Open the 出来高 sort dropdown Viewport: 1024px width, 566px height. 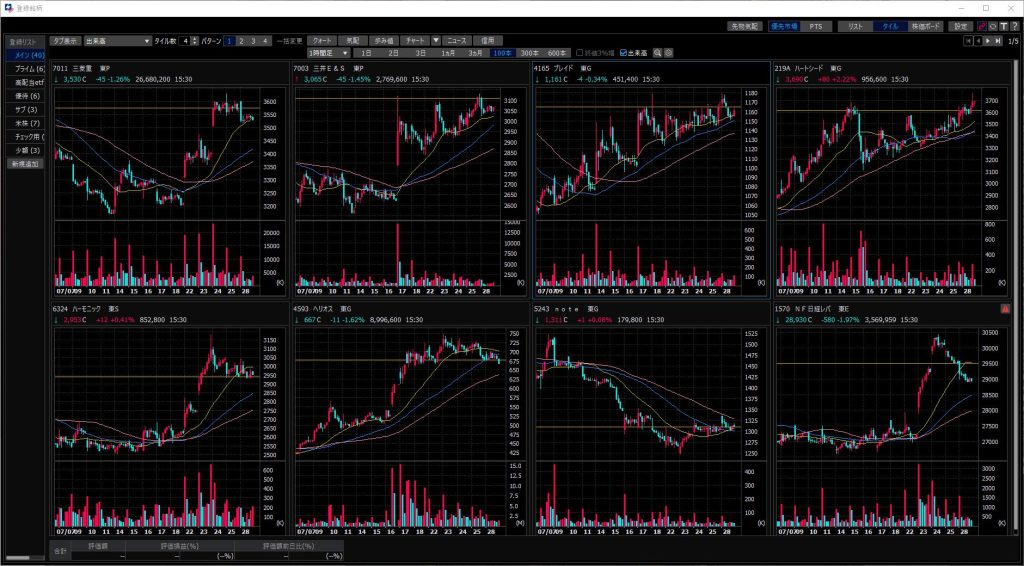click(x=147, y=41)
